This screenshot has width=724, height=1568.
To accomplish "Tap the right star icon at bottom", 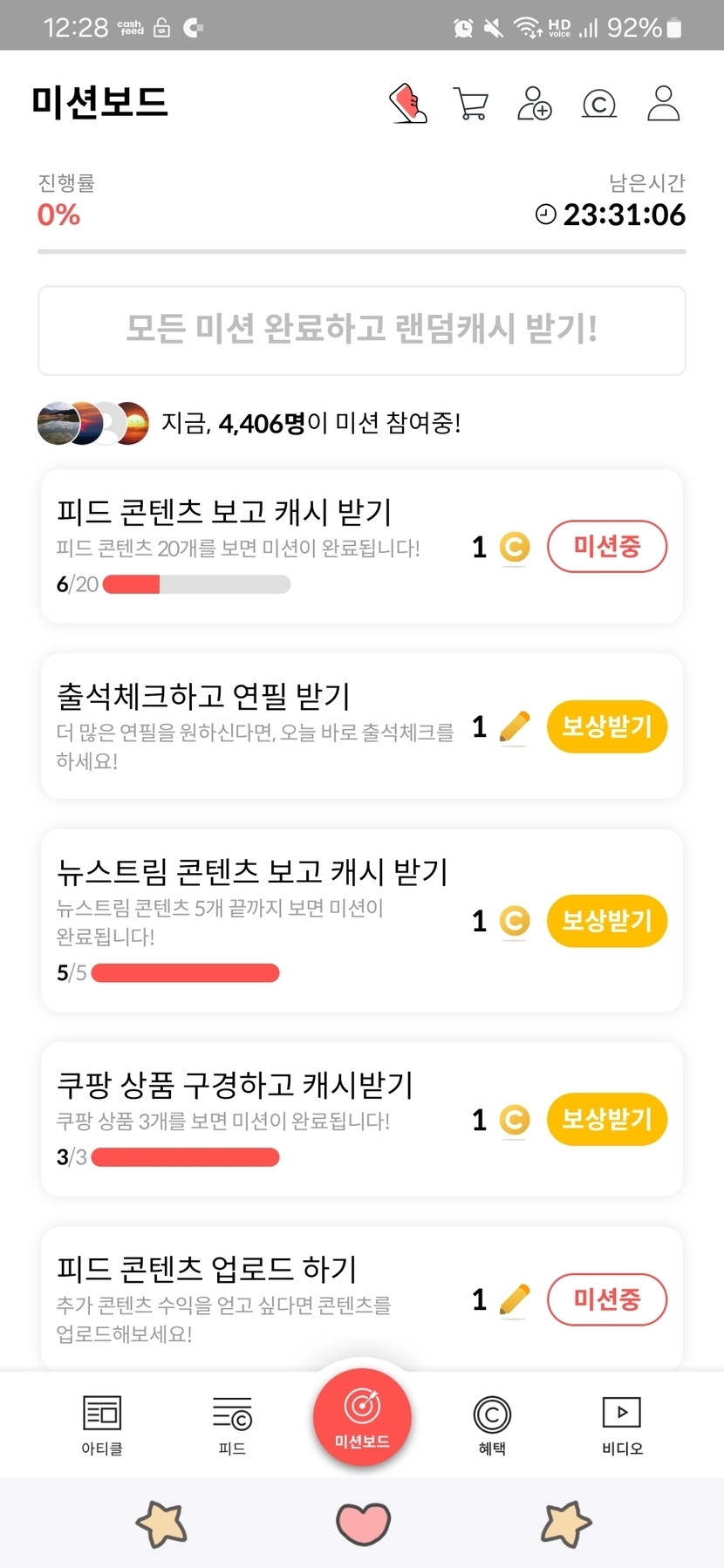I will 566,1524.
